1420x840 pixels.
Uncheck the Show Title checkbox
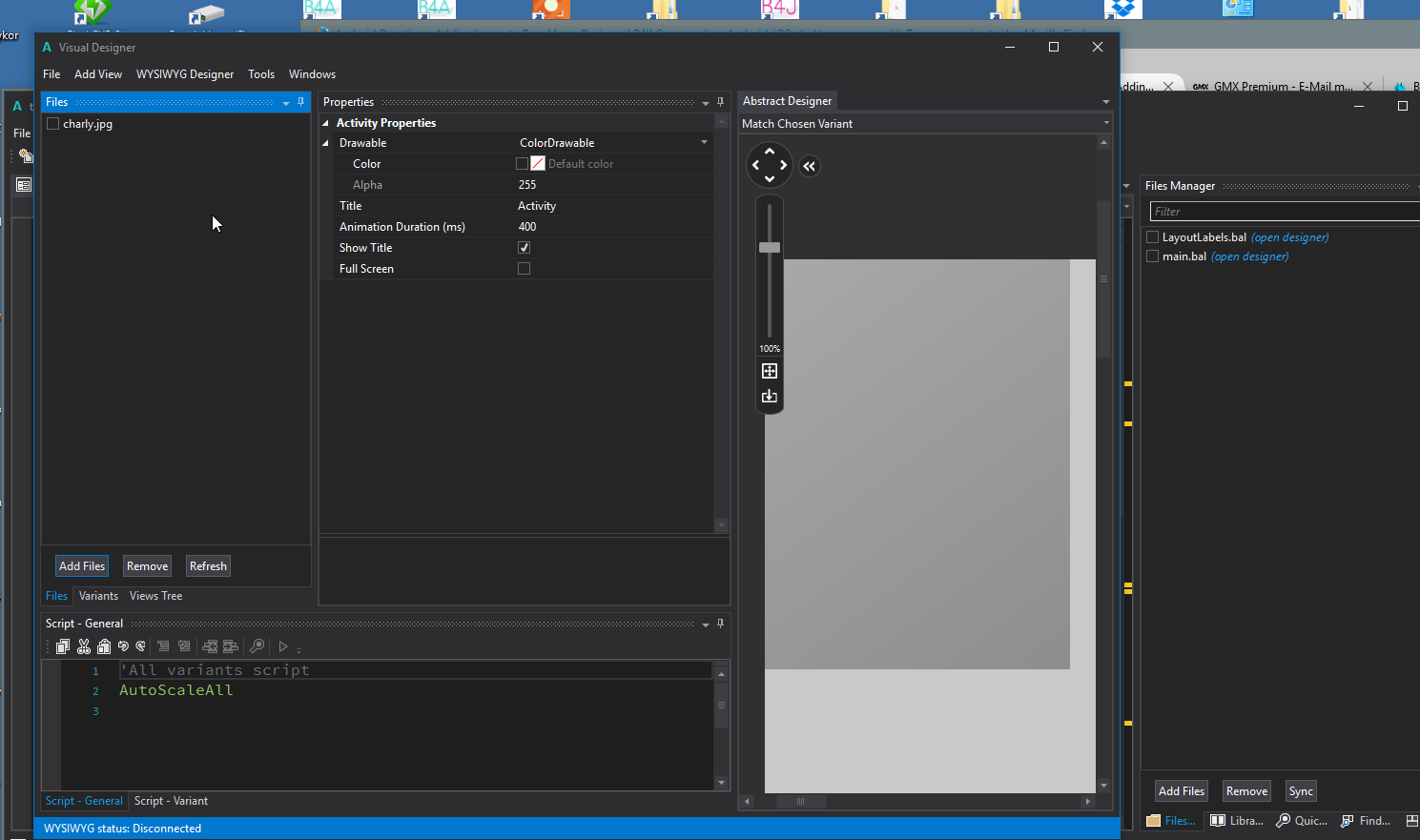(x=524, y=248)
